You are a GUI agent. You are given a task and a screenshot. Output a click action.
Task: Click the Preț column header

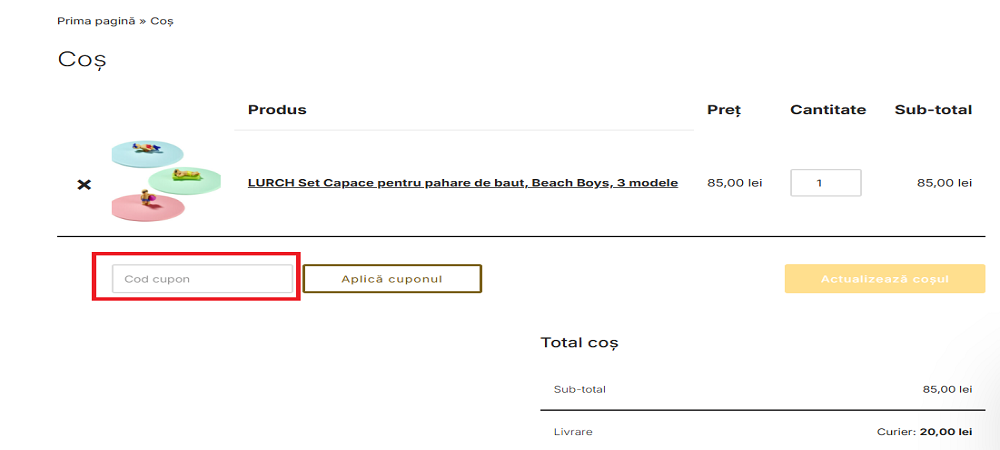pos(724,110)
